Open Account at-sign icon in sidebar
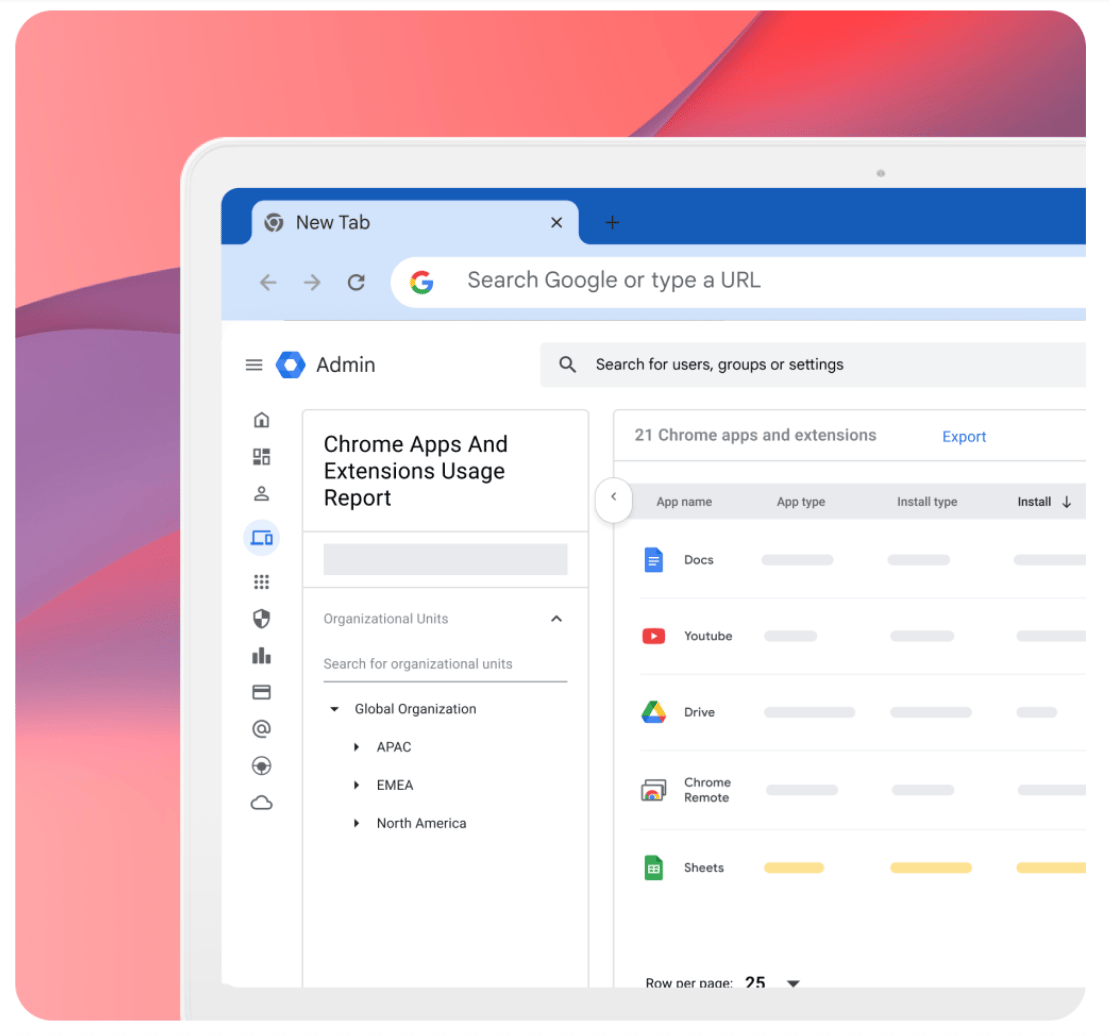Viewport: 1110px width, 1036px height. pos(261,729)
